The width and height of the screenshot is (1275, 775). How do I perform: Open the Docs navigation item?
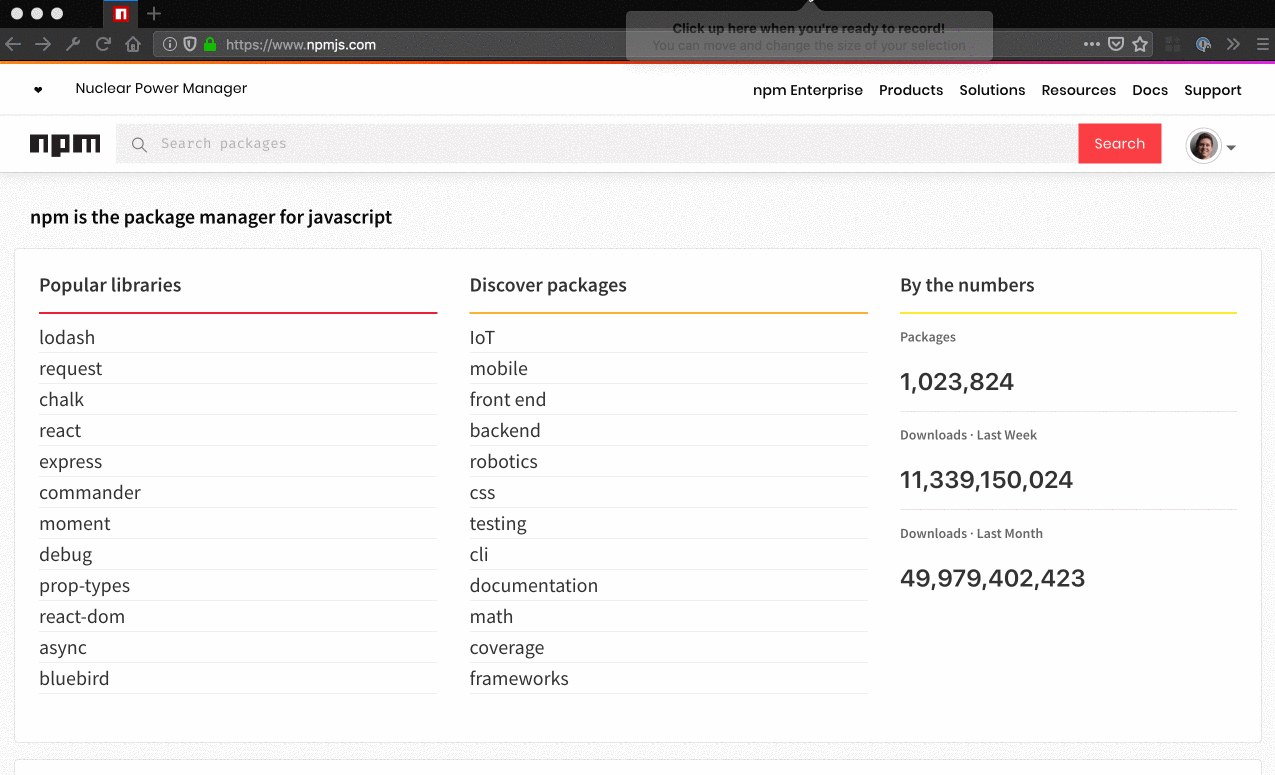coord(1150,90)
